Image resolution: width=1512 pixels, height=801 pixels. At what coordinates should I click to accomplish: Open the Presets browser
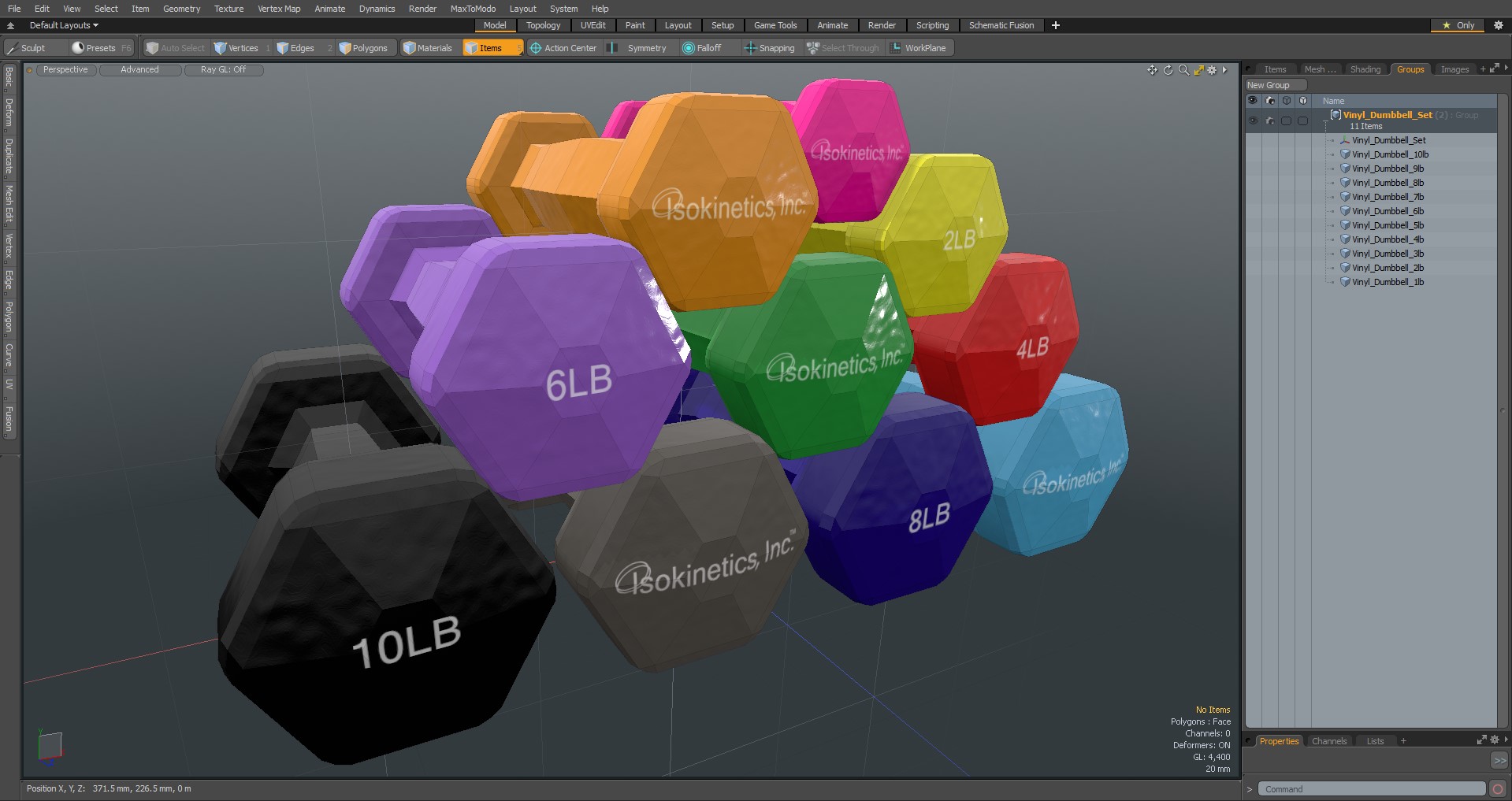point(101,48)
